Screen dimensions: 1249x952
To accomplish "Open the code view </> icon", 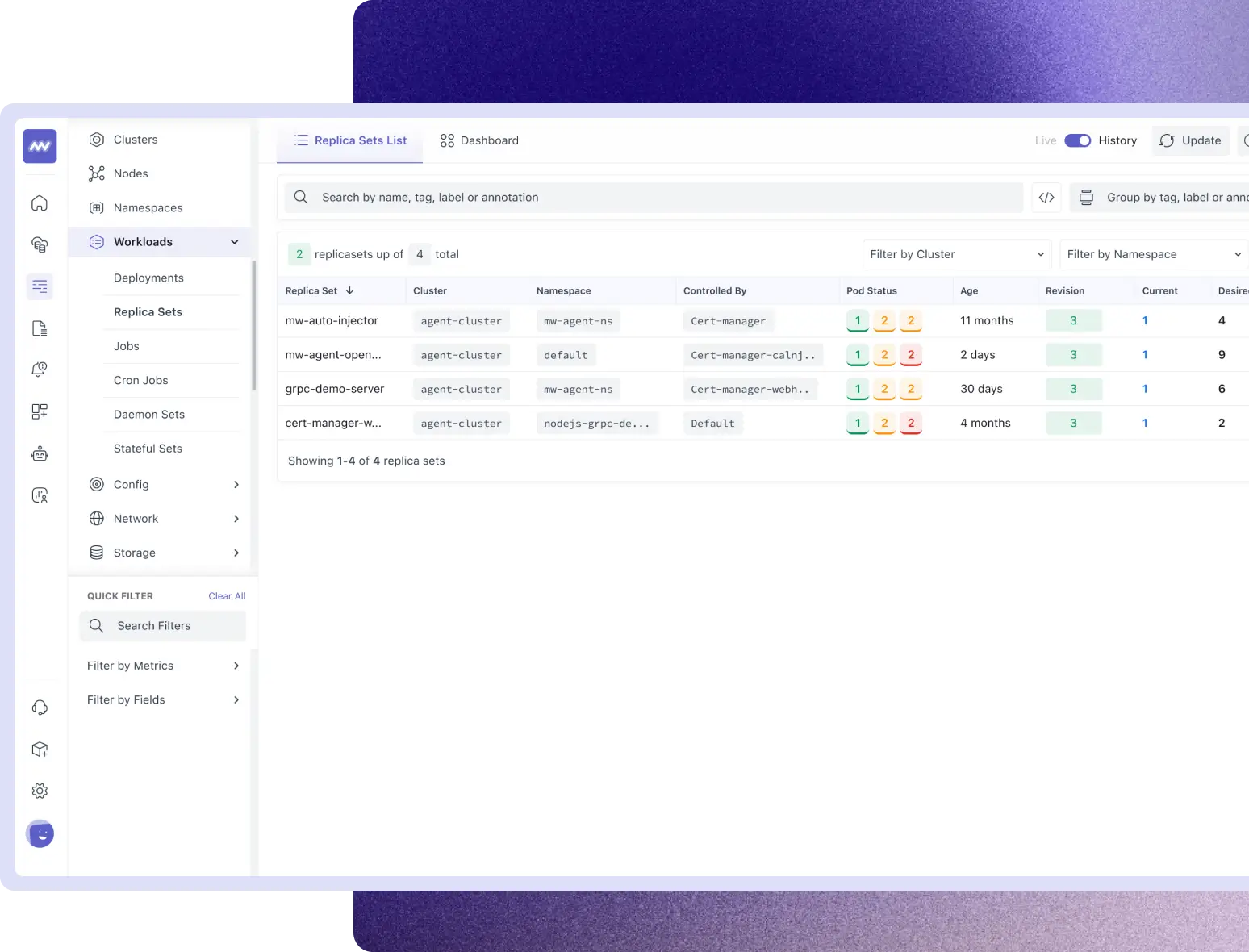I will point(1046,197).
